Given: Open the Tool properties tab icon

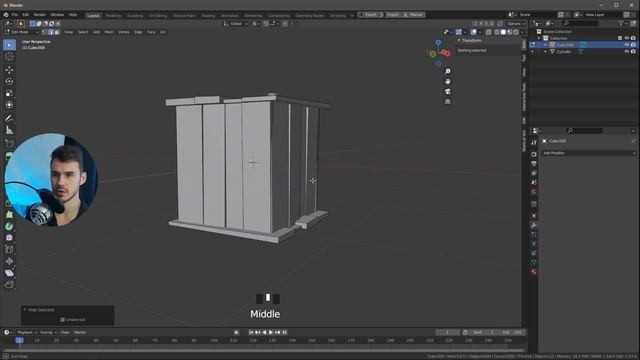Looking at the screenshot, I should [x=534, y=142].
